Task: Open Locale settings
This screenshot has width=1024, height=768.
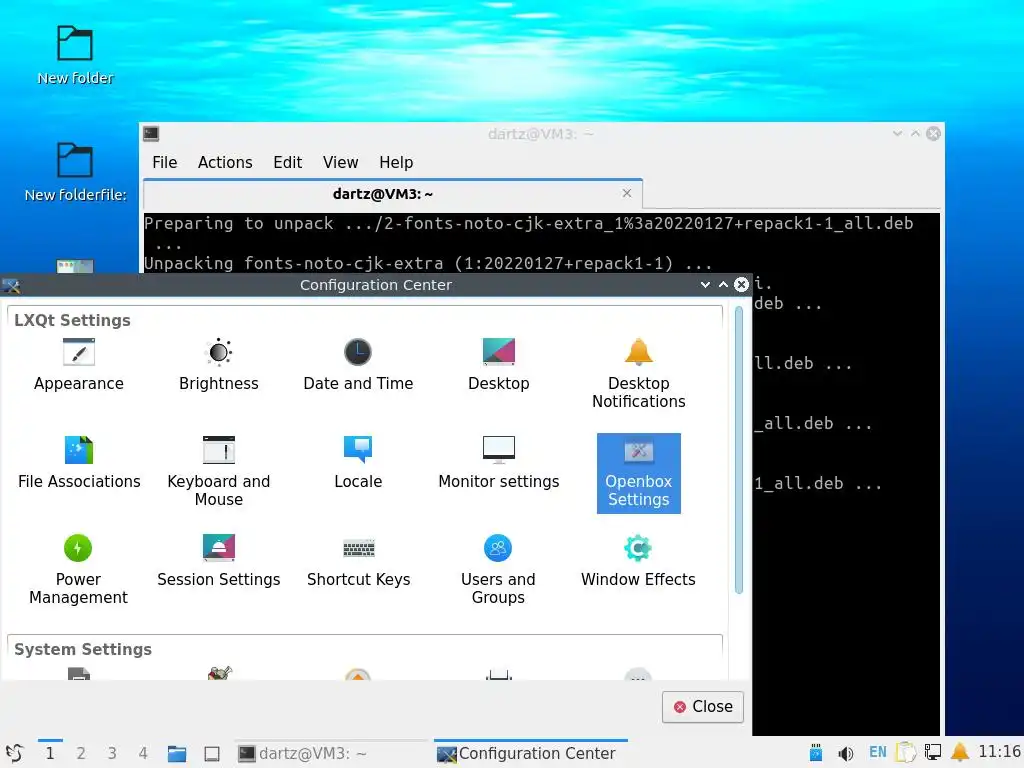Action: click(358, 462)
